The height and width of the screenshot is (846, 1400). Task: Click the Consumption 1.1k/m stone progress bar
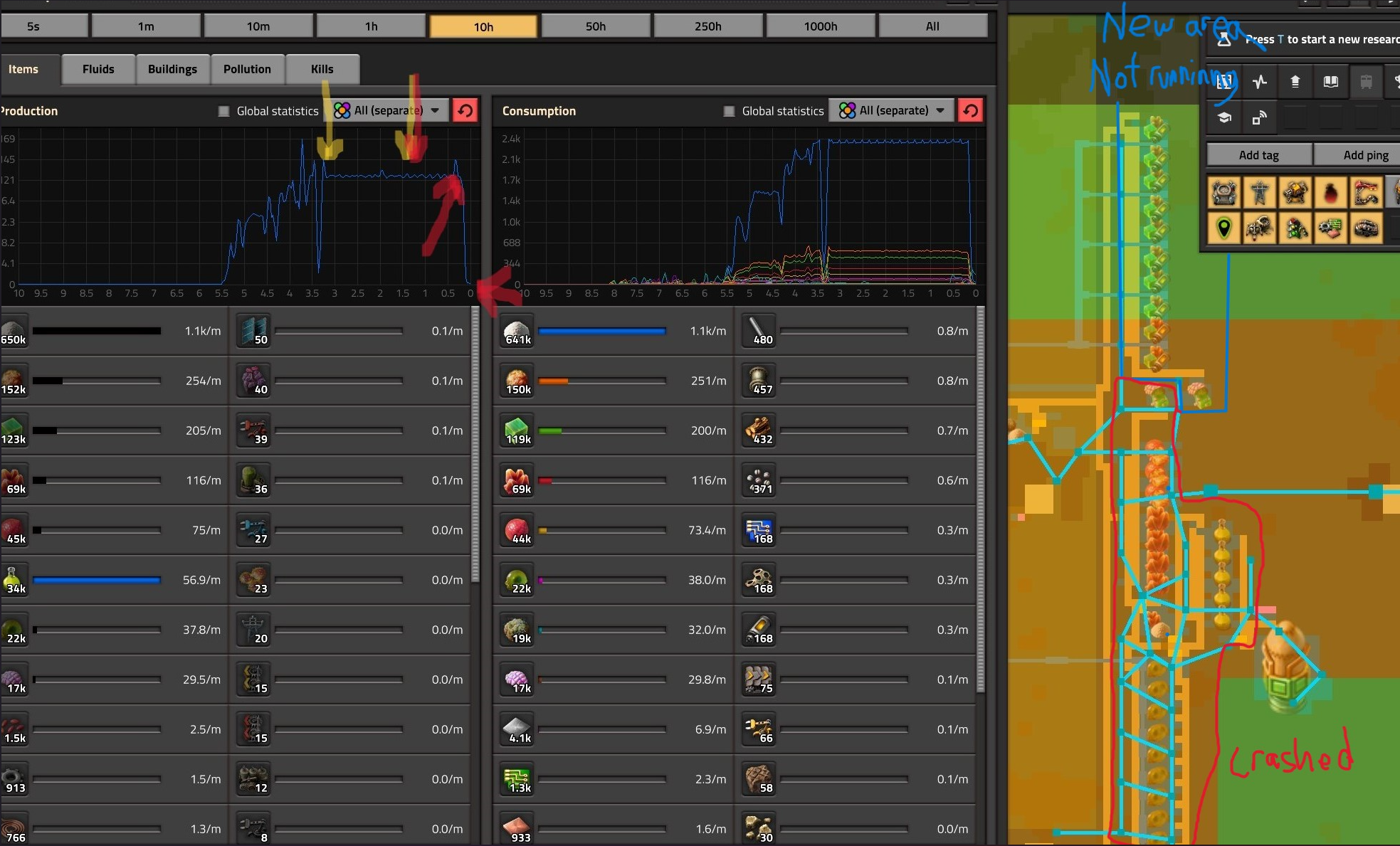pos(602,331)
